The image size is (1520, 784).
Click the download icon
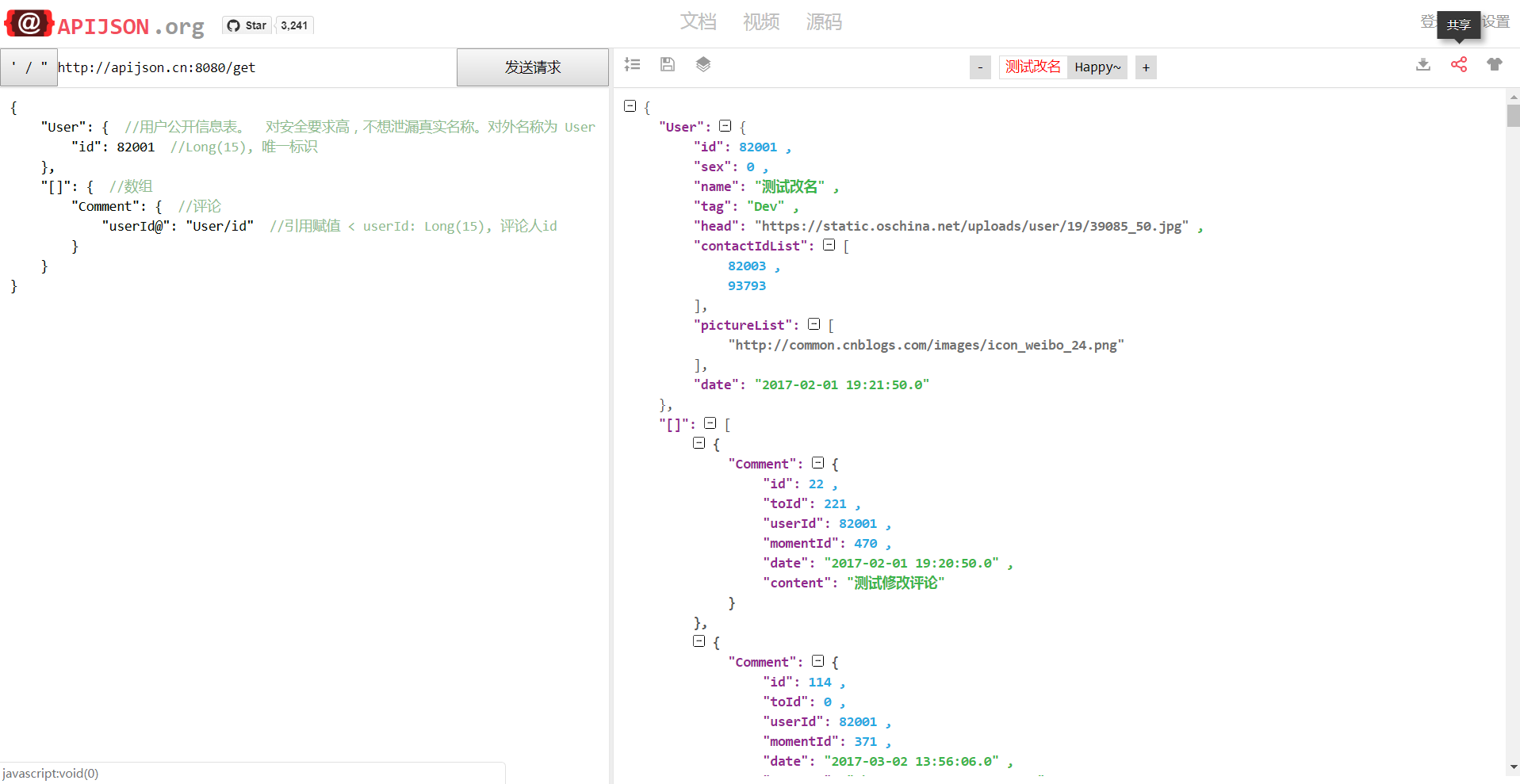click(x=1423, y=64)
